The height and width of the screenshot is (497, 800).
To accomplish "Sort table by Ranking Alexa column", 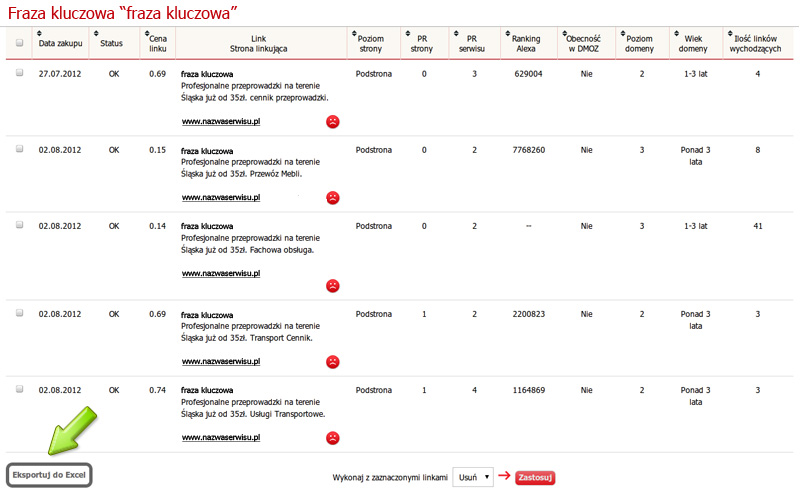I will tap(526, 43).
